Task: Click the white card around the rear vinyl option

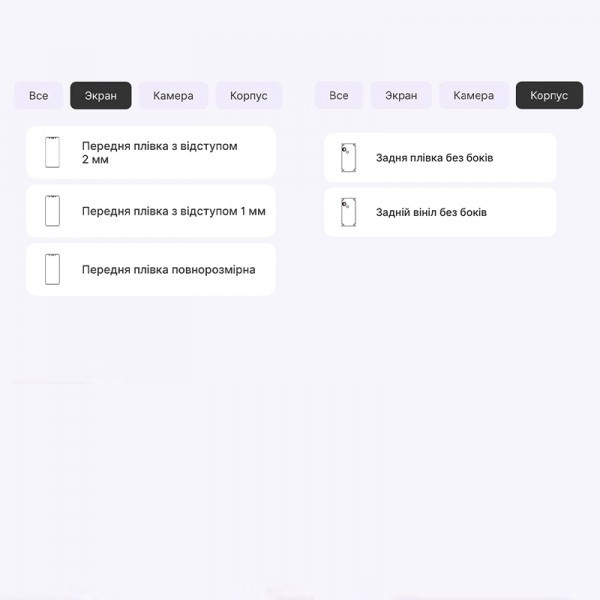Action: [x=440, y=212]
